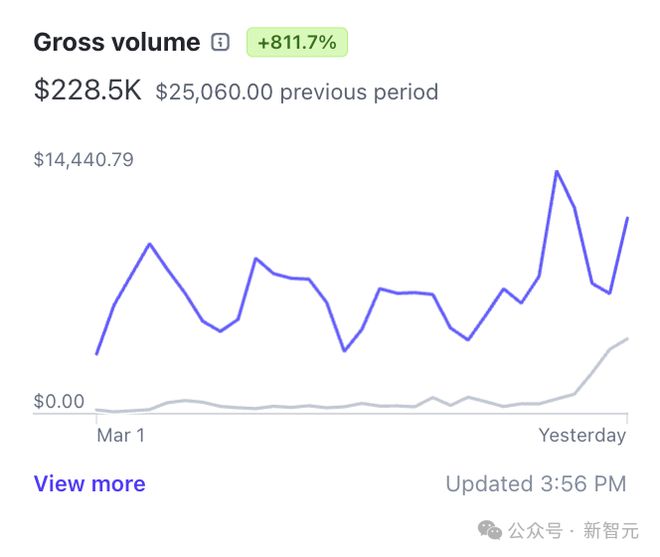The image size is (660, 557).
Task: Click the $25,060.00 previous period text
Action: pos(297,92)
